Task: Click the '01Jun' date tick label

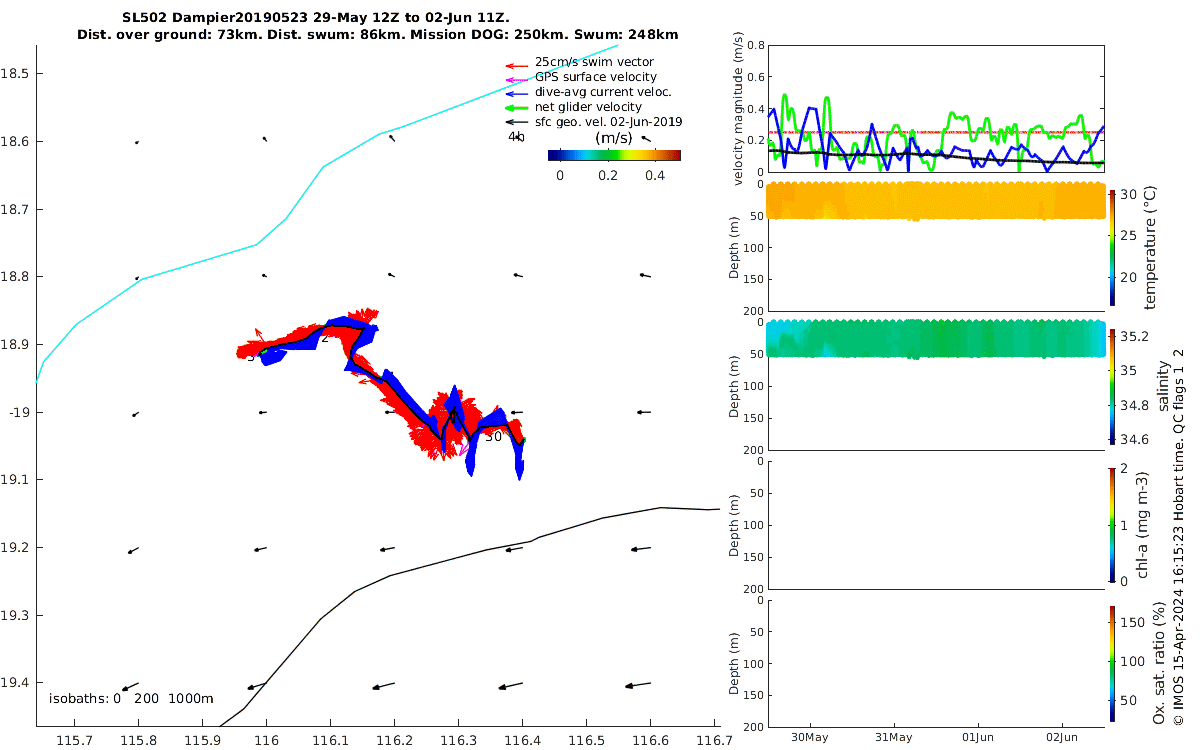Action: point(978,738)
